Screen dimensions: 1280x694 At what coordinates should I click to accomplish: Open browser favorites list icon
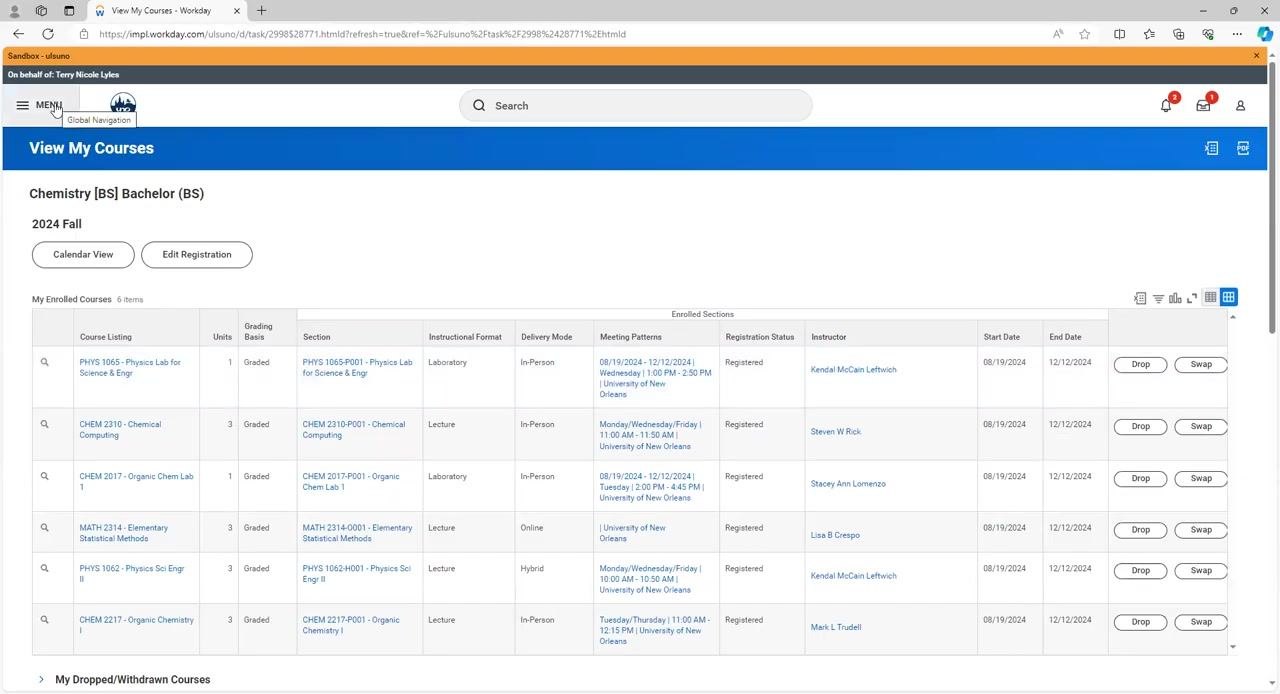(x=1149, y=34)
